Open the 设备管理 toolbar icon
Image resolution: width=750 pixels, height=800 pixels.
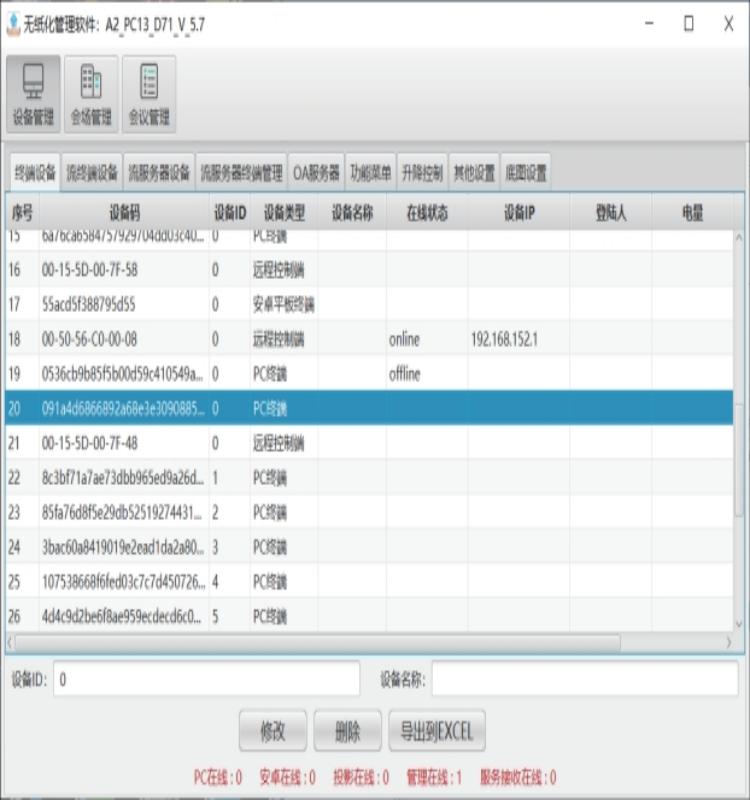(x=34, y=94)
